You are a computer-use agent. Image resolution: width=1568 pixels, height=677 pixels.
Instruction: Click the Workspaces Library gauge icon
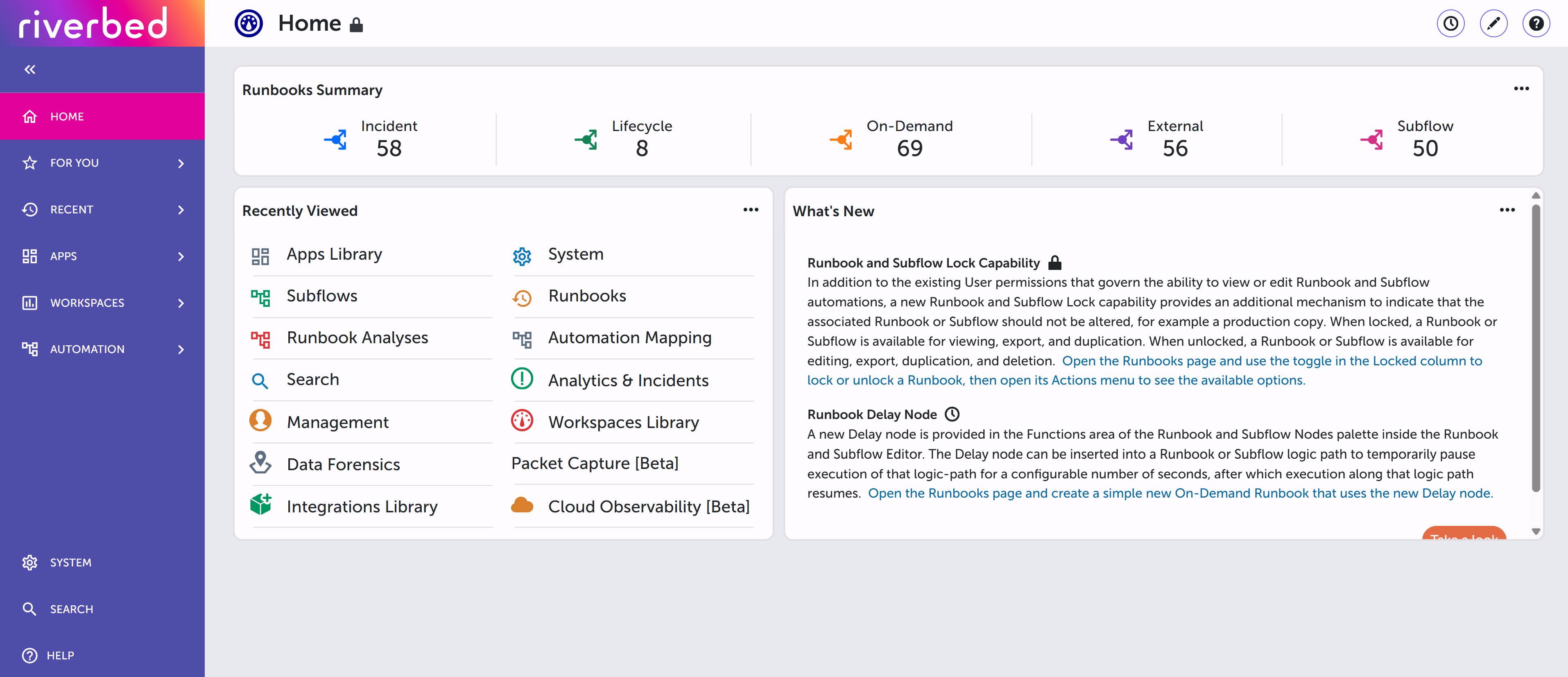pos(522,420)
